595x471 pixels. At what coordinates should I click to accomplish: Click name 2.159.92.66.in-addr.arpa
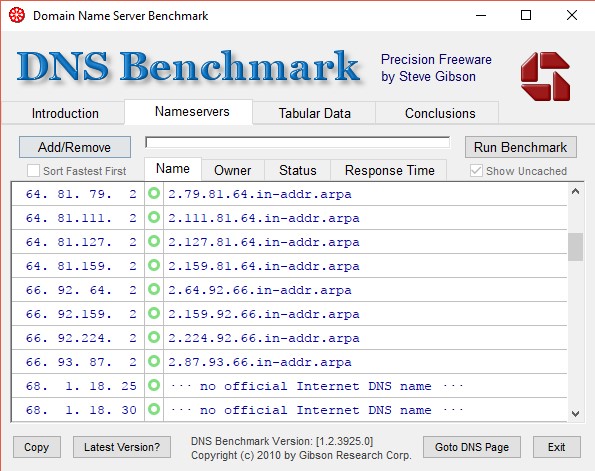pyautogui.click(x=264, y=314)
